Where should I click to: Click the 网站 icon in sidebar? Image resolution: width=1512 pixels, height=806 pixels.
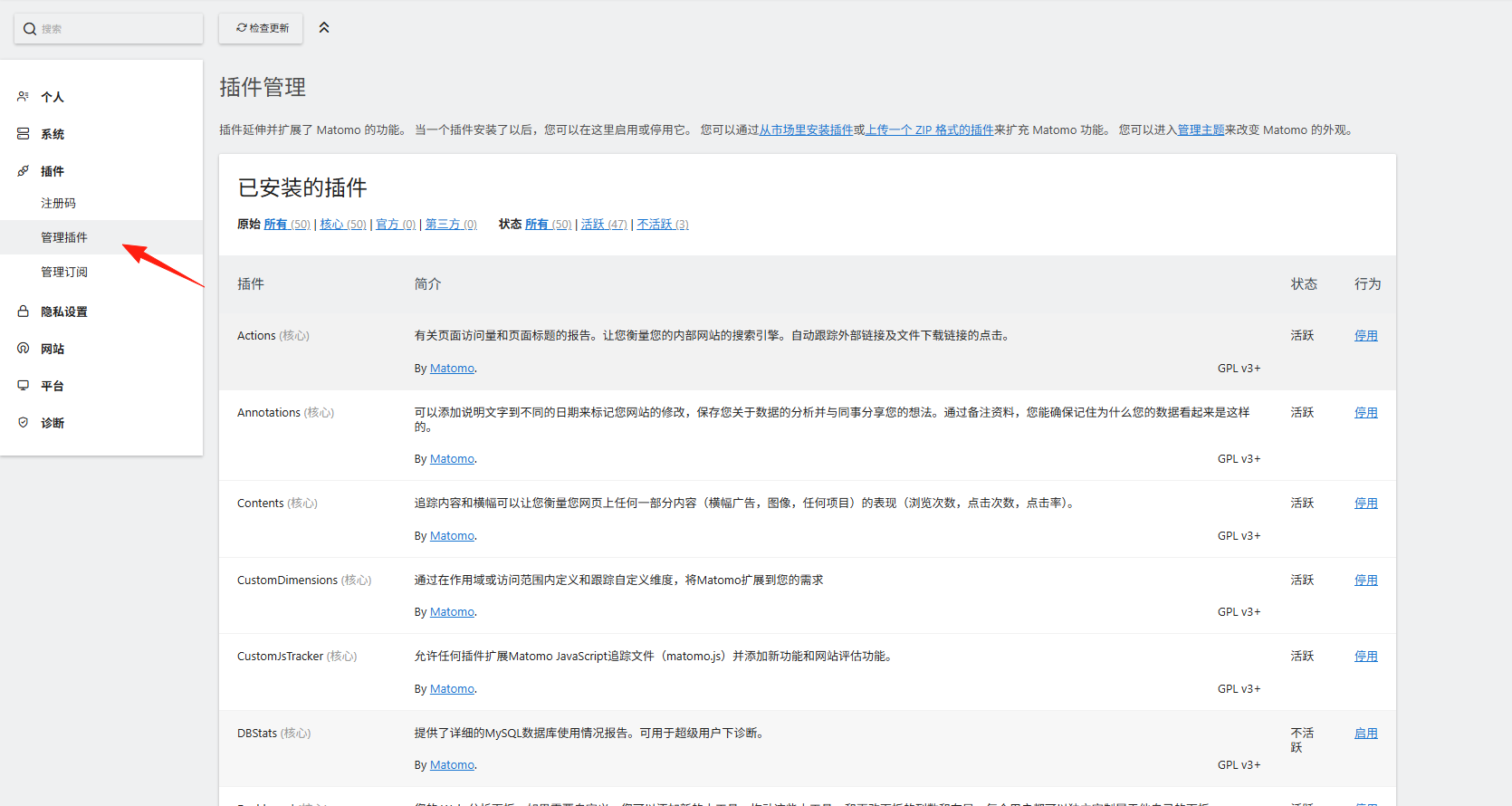pyautogui.click(x=23, y=348)
